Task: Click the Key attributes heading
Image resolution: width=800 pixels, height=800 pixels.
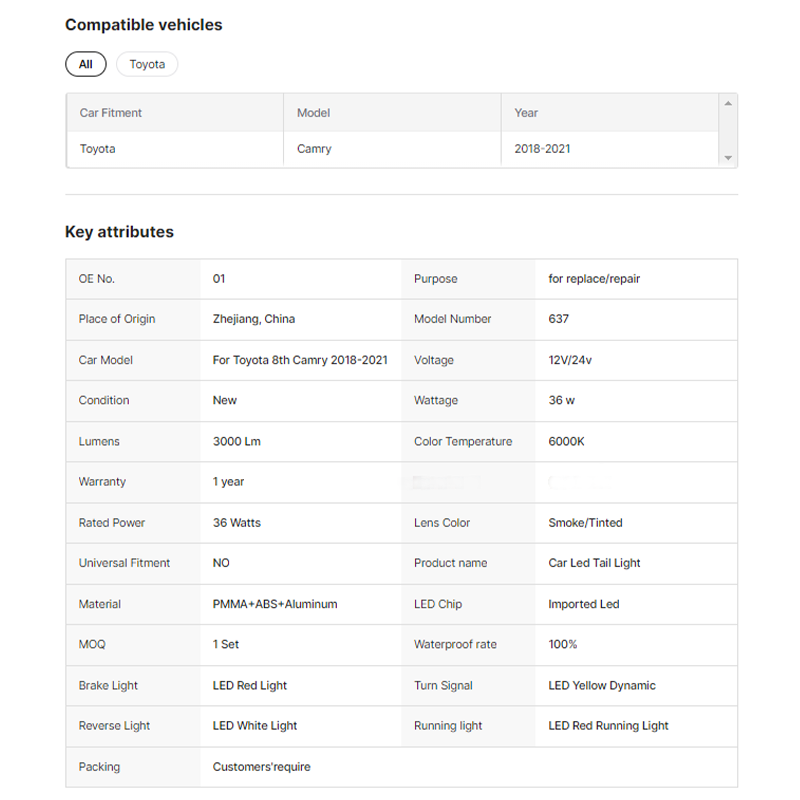Action: (x=119, y=232)
